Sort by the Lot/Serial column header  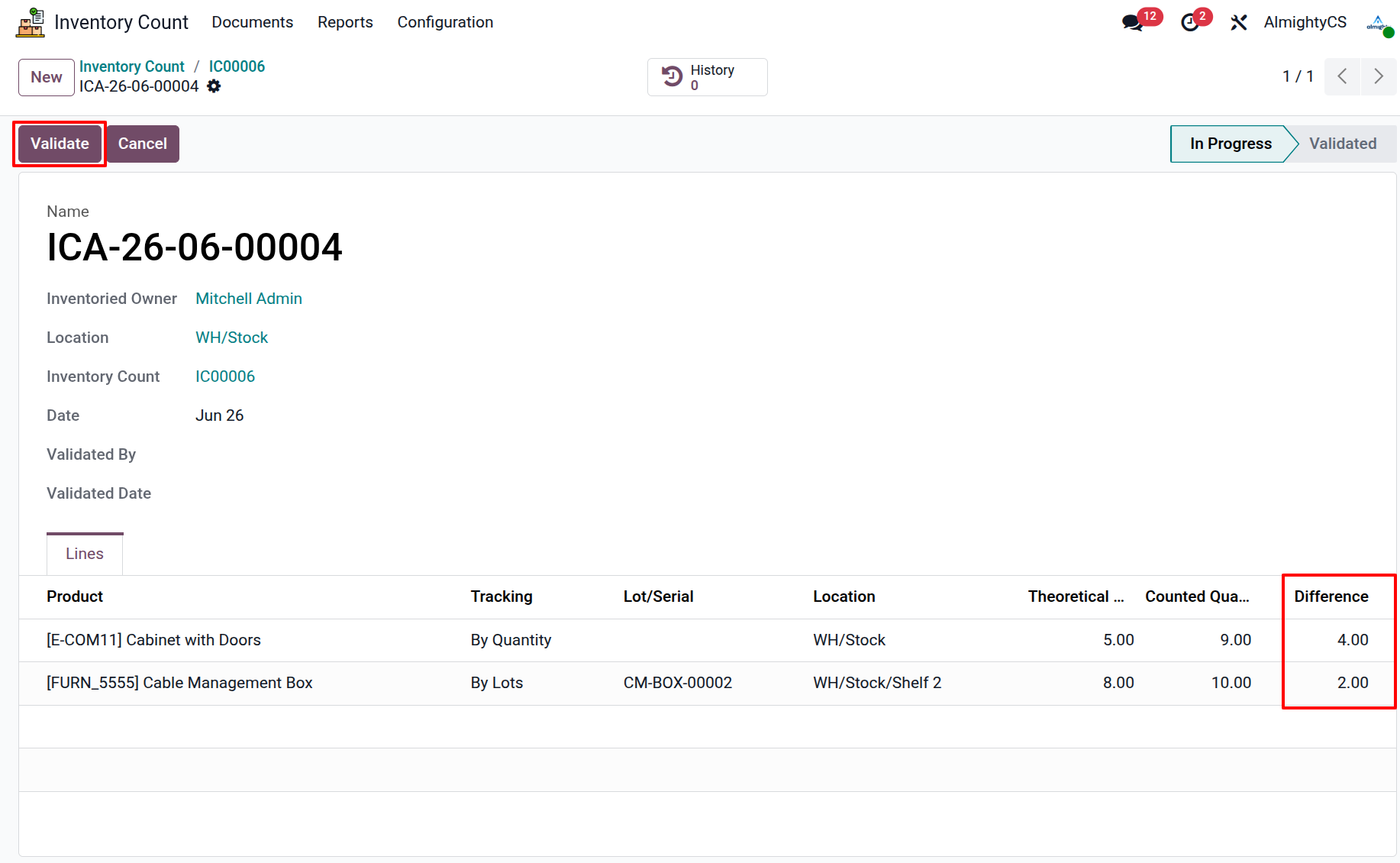point(658,596)
